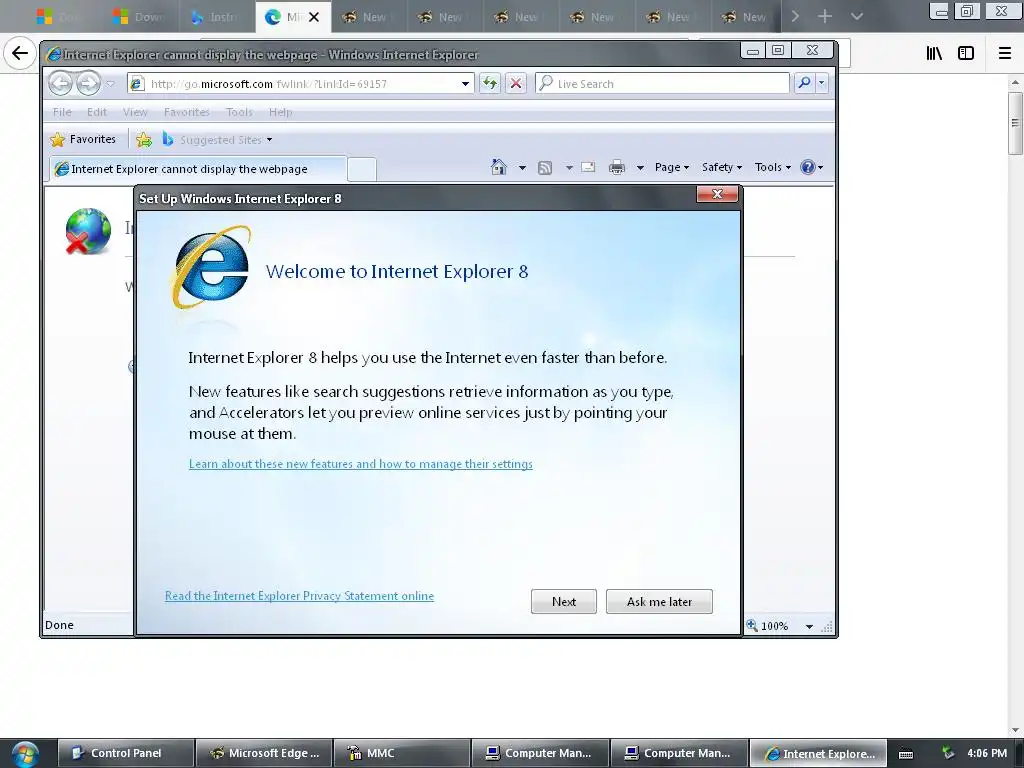Click the outer page vertical scrollbar thumb
The width and height of the screenshot is (1024, 768).
1014,123
